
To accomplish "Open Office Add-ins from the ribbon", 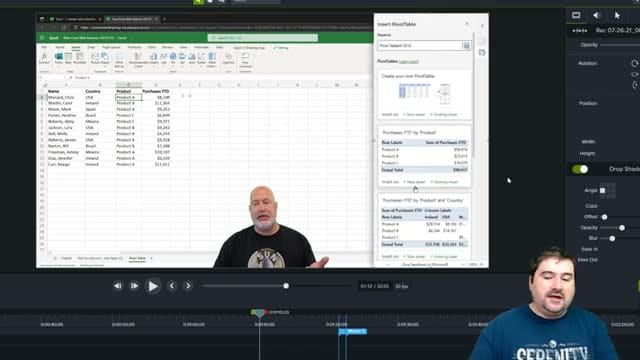I will (x=119, y=60).
